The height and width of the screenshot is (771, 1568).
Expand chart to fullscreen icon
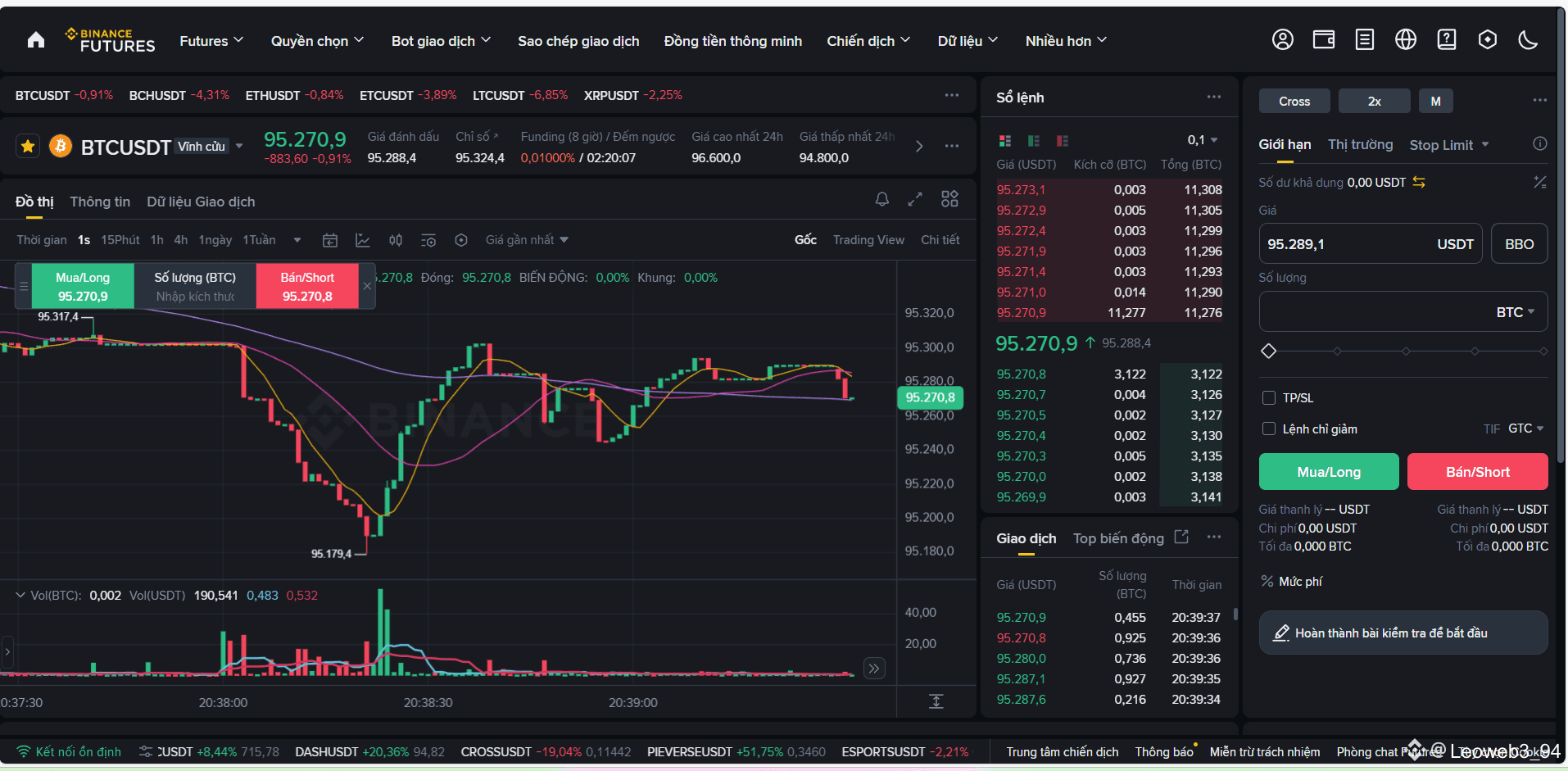coord(915,199)
